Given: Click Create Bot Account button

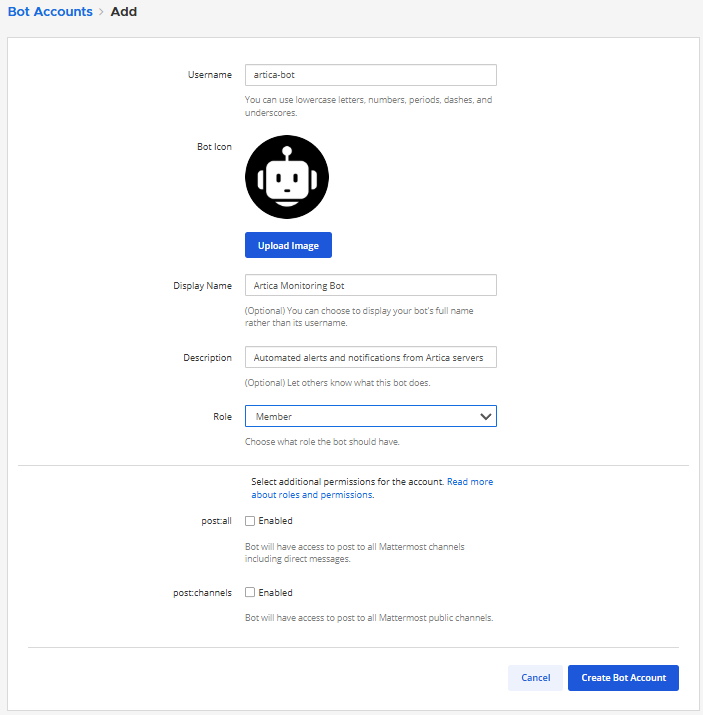Looking at the screenshot, I should 623,678.
